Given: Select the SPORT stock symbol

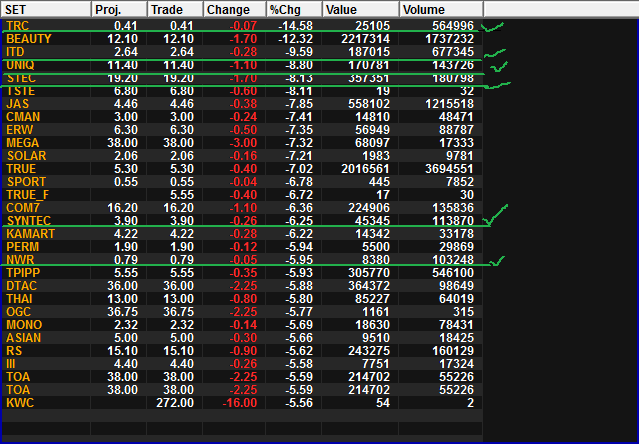Looking at the screenshot, I should [x=26, y=182].
